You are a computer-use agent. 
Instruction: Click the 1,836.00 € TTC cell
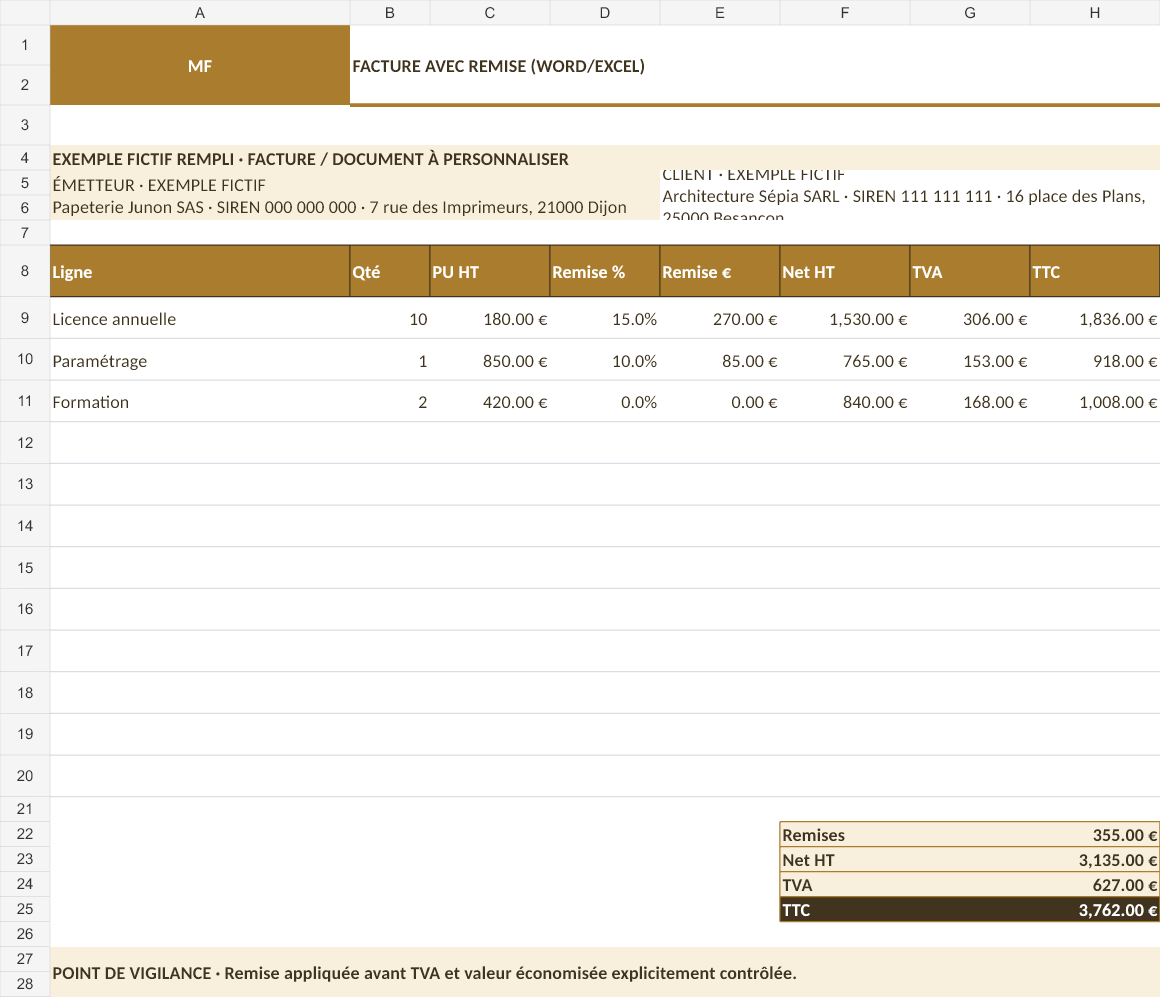tap(1095, 319)
